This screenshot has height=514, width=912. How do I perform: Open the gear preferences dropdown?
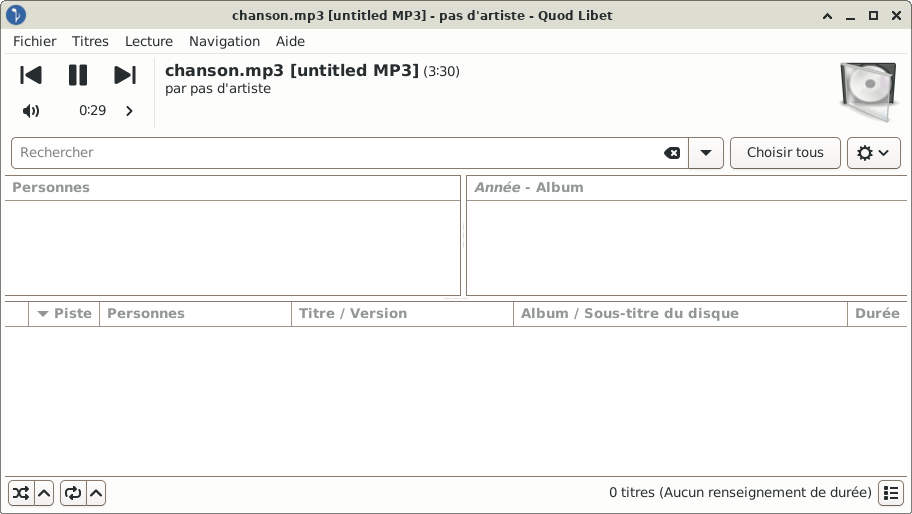click(874, 153)
